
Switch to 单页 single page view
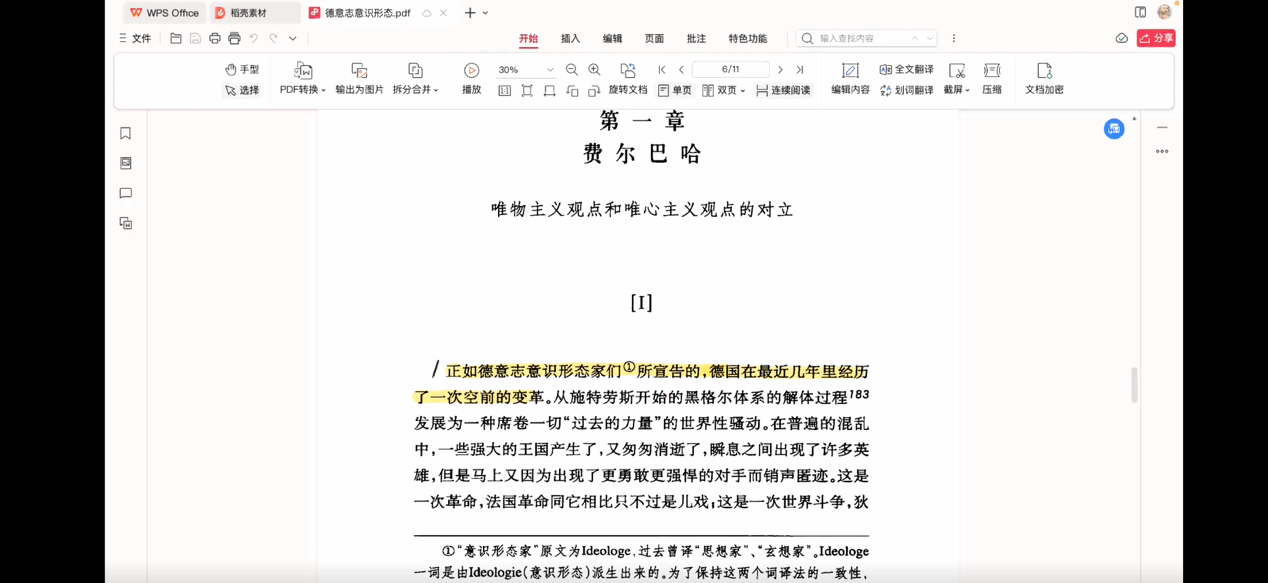[x=675, y=91]
